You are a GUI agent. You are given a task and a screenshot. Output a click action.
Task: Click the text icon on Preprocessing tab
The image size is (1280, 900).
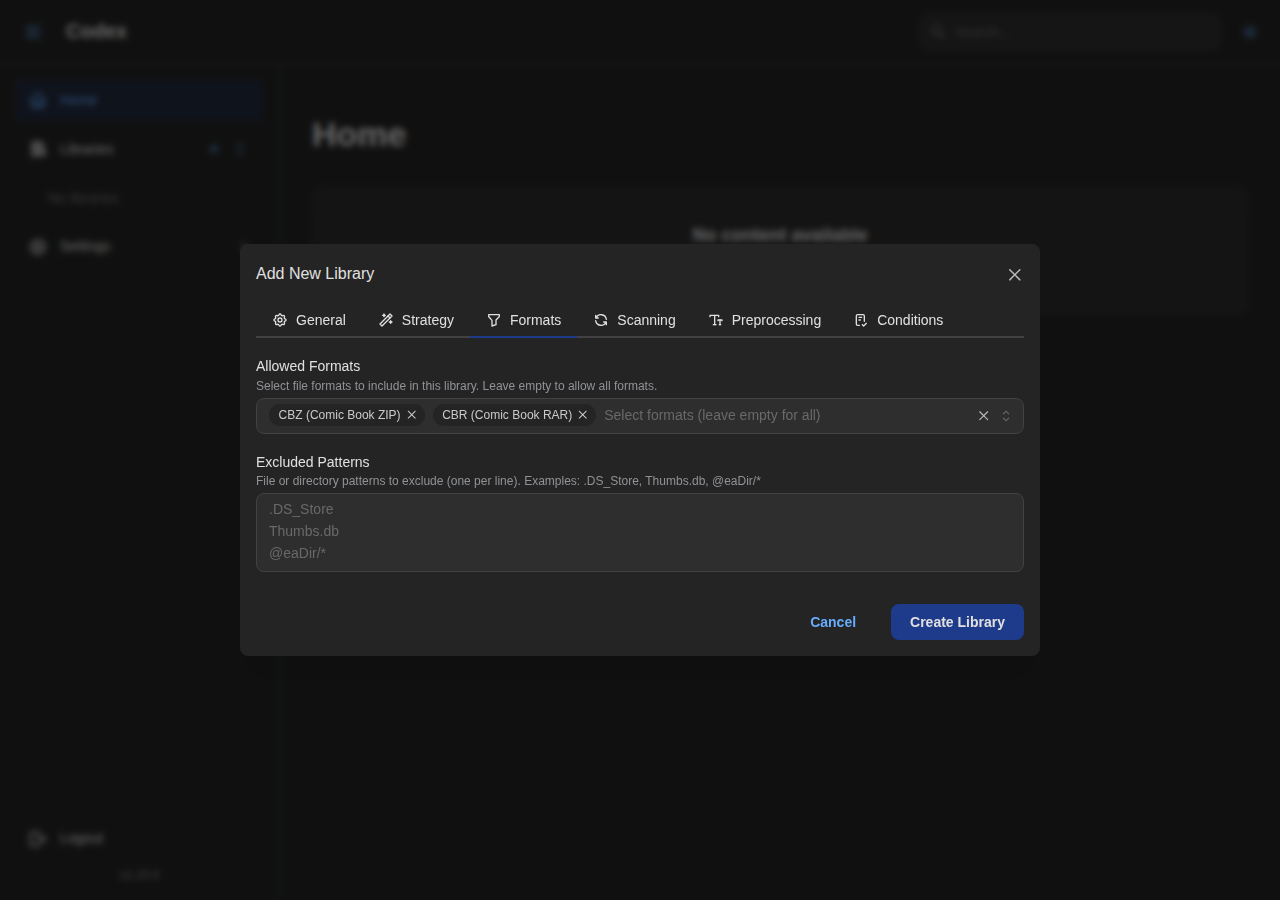pyautogui.click(x=716, y=320)
